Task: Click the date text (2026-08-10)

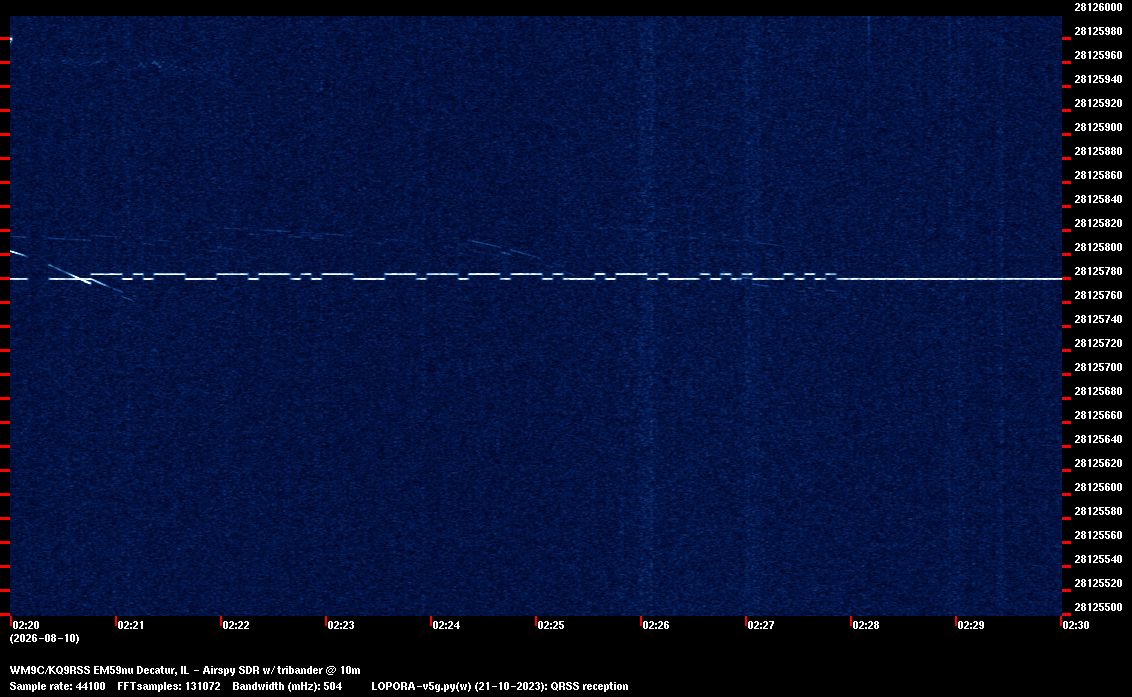Action: point(45,638)
